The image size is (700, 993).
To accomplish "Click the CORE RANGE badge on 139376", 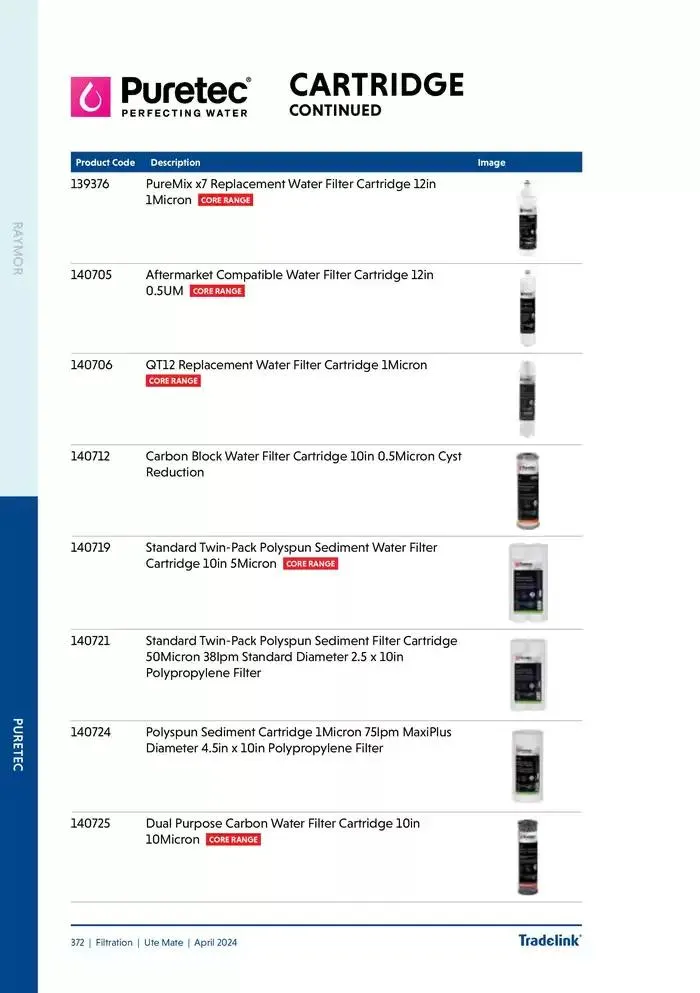I will 226,200.
